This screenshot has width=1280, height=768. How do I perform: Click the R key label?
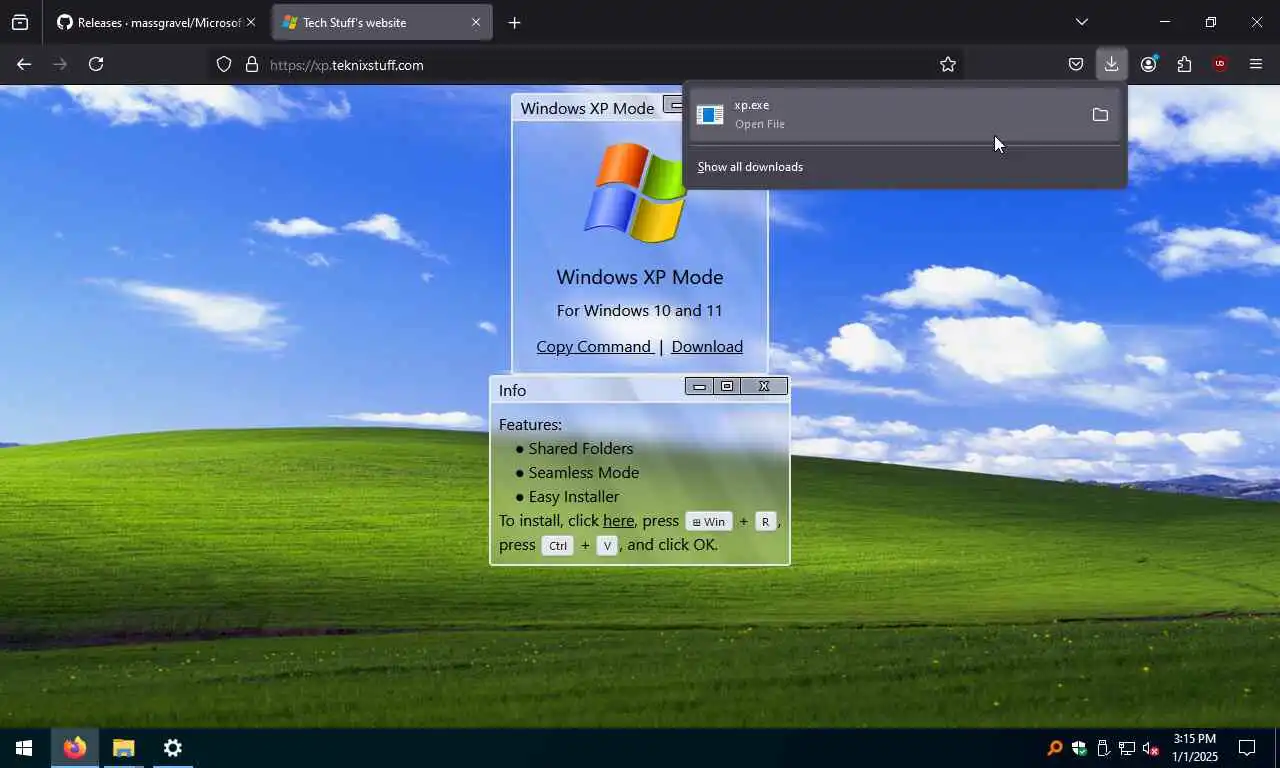pos(765,522)
